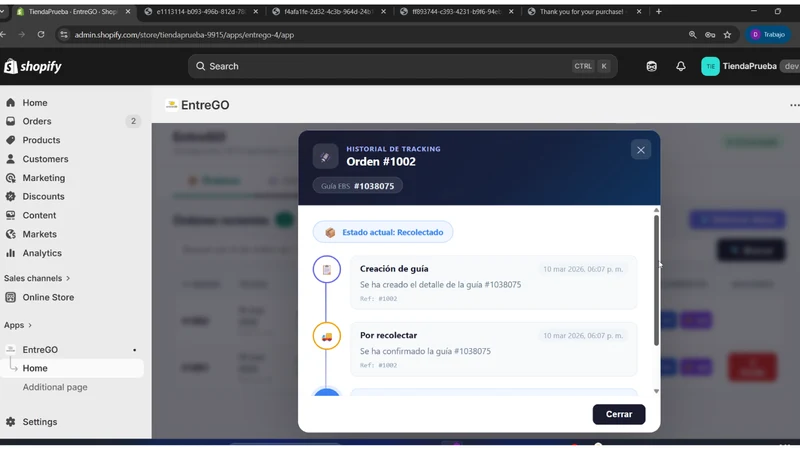This screenshot has height=450, width=800.
Task: Click the Settings gear icon
Action: click(11, 422)
